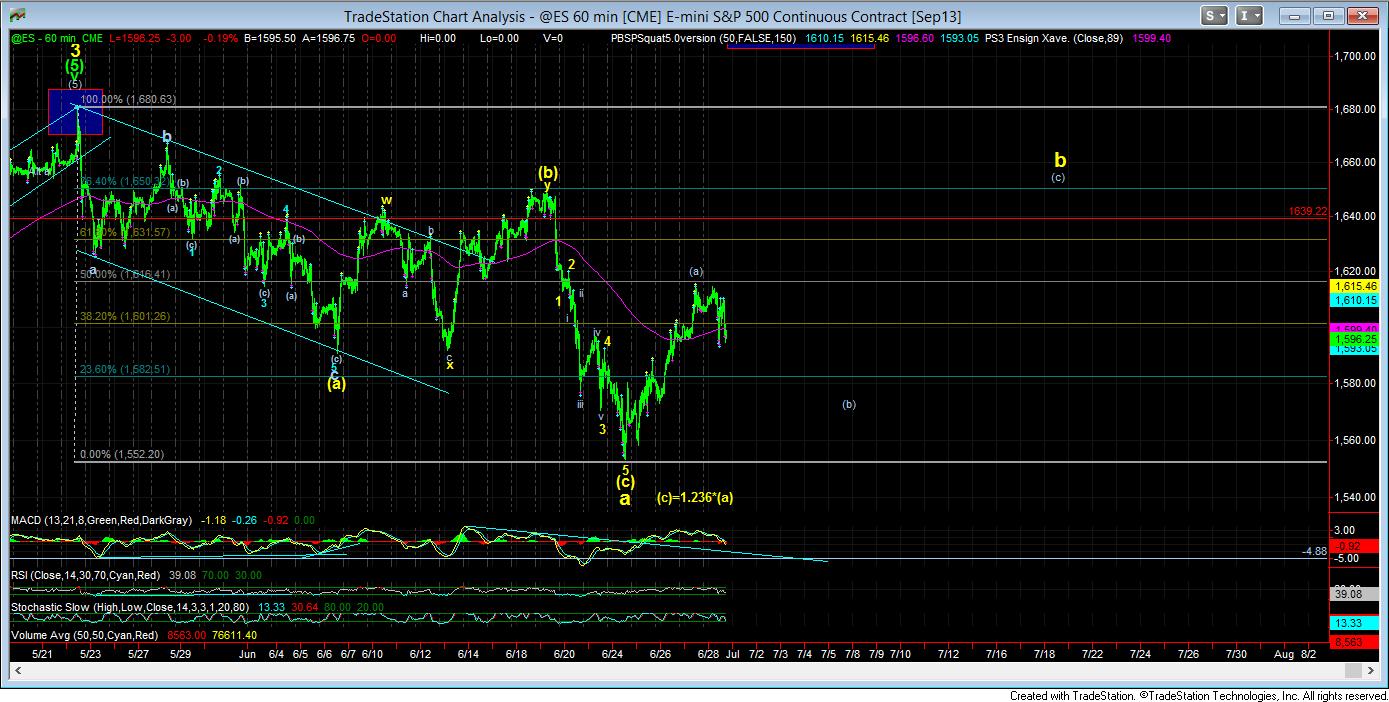The image size is (1389, 702).
Task: Click the 39.08 RSI value tag
Action: (x=1353, y=593)
